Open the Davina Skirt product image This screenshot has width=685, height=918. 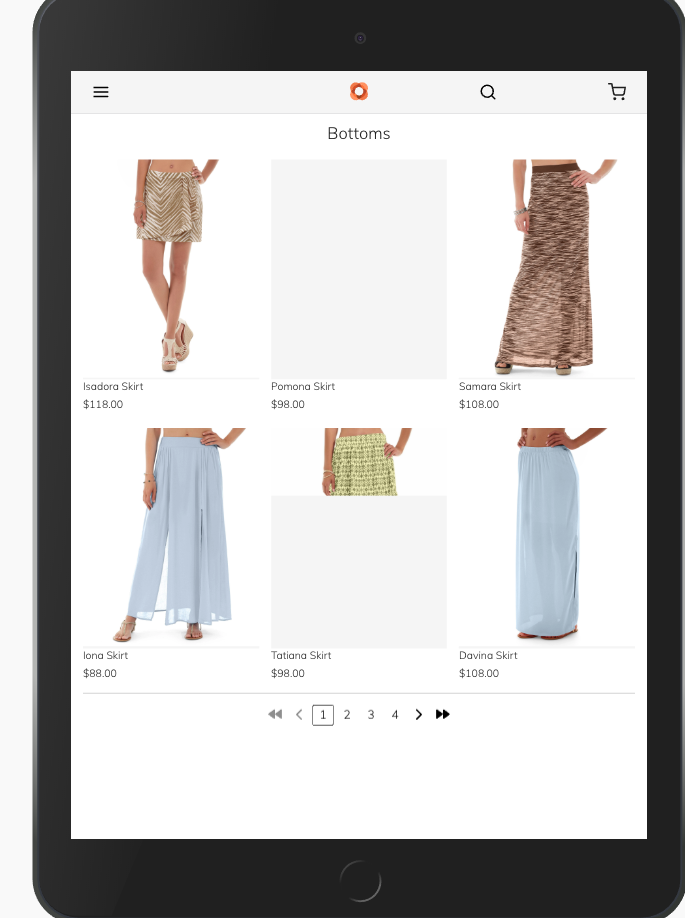547,537
